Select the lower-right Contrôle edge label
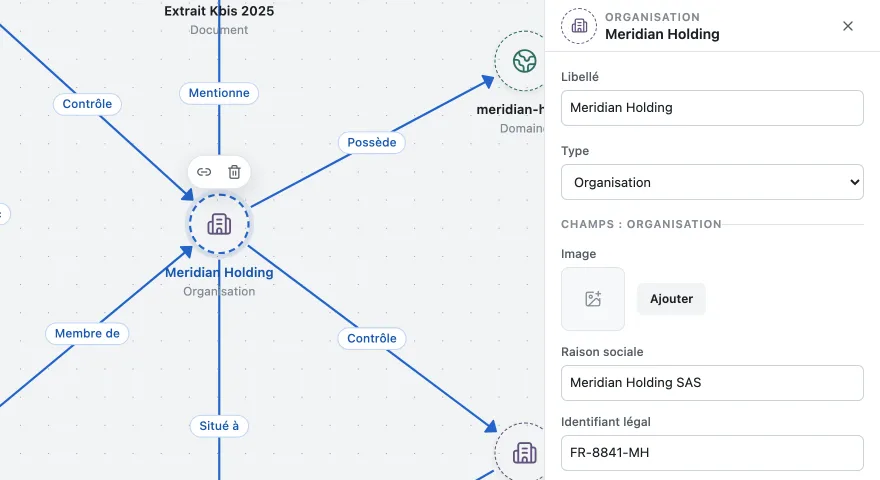The height and width of the screenshot is (480, 880). tap(372, 339)
